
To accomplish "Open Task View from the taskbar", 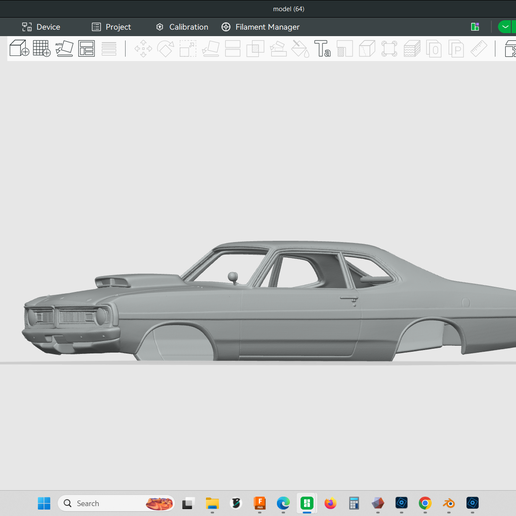I will click(187, 503).
